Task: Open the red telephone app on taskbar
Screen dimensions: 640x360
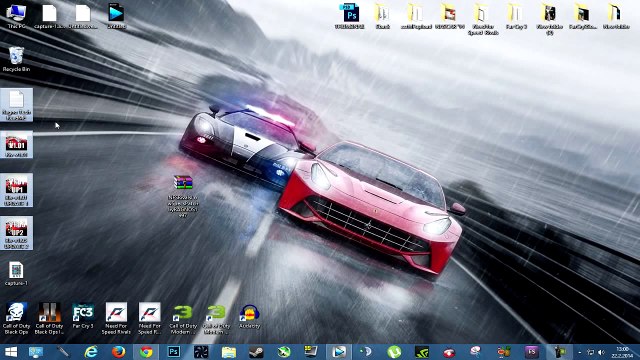Action: (449, 352)
